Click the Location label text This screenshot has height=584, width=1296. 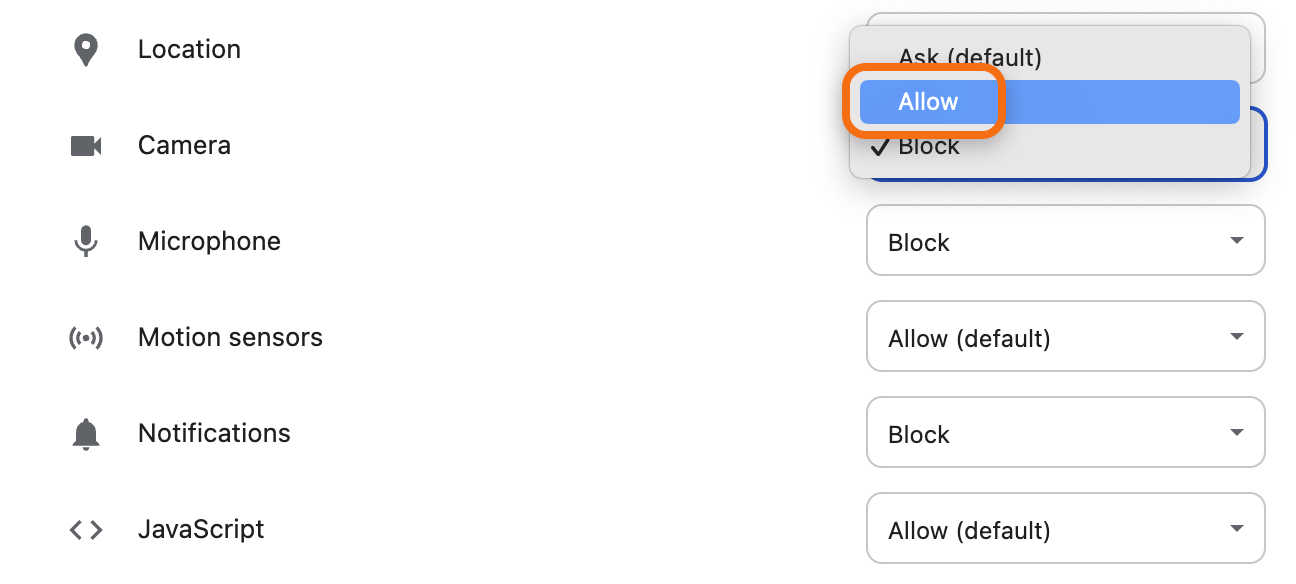tap(189, 50)
